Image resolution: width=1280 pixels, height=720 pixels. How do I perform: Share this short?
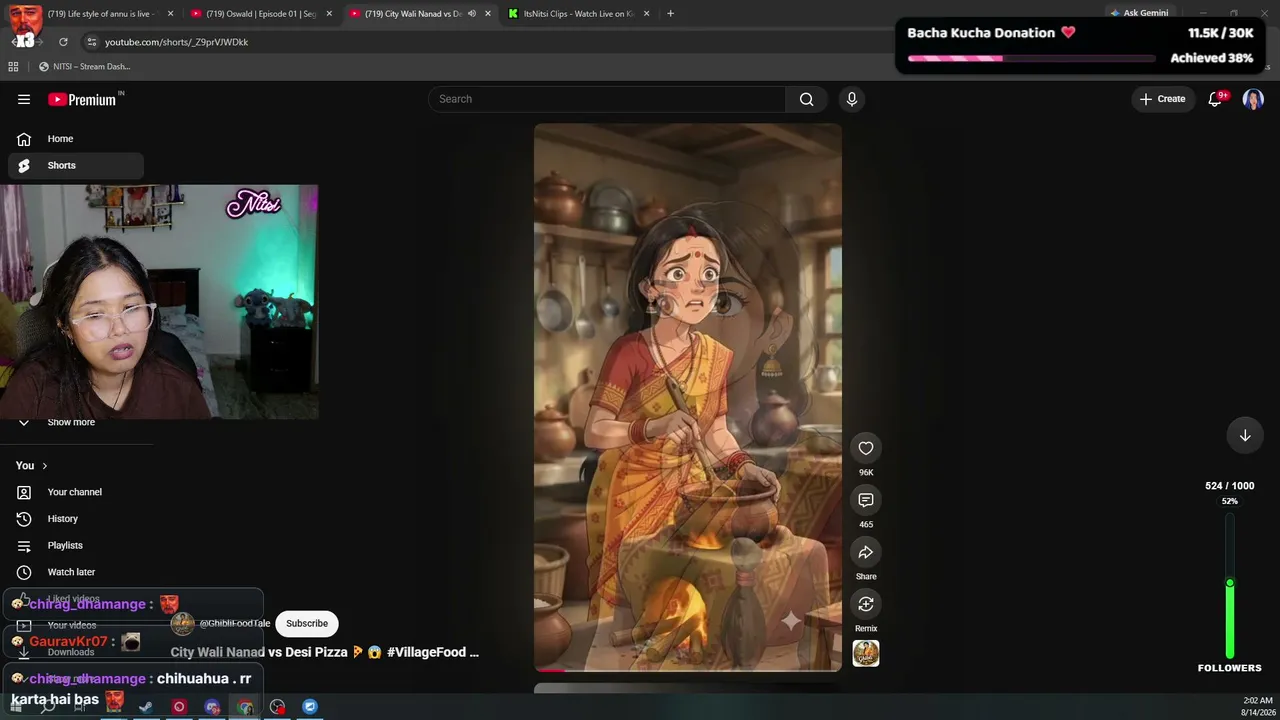[866, 552]
